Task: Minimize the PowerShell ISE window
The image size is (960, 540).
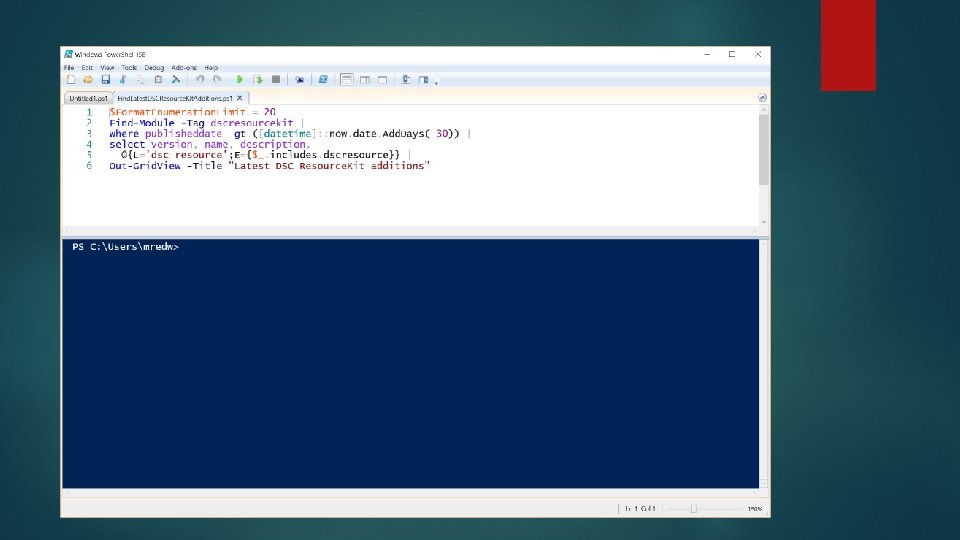Action: (707, 54)
